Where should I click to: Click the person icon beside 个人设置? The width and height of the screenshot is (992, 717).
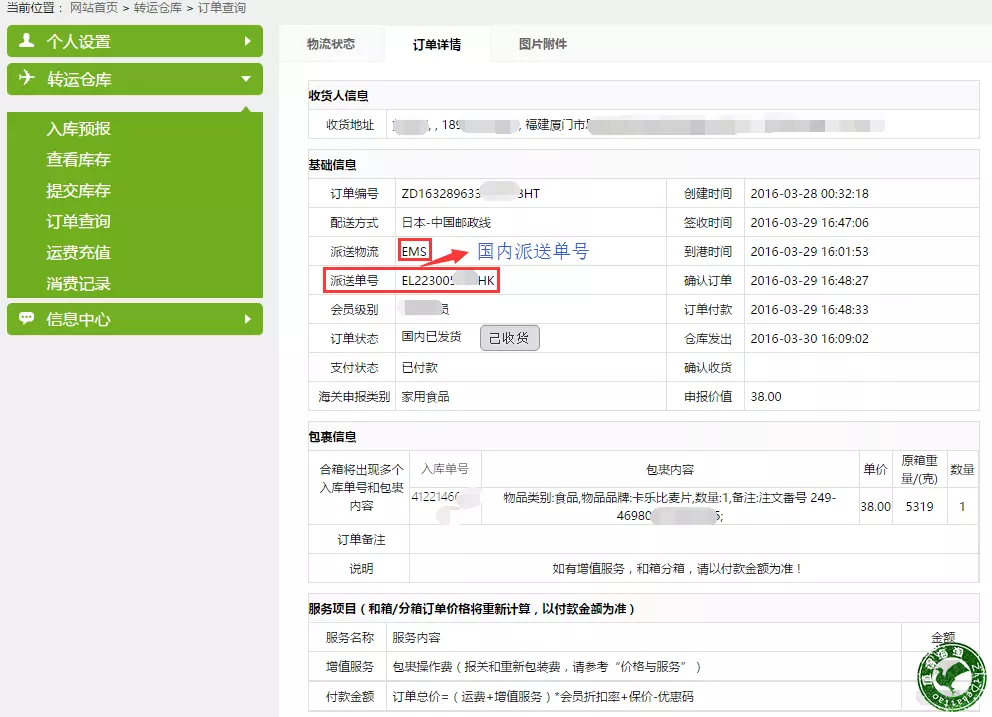26,41
